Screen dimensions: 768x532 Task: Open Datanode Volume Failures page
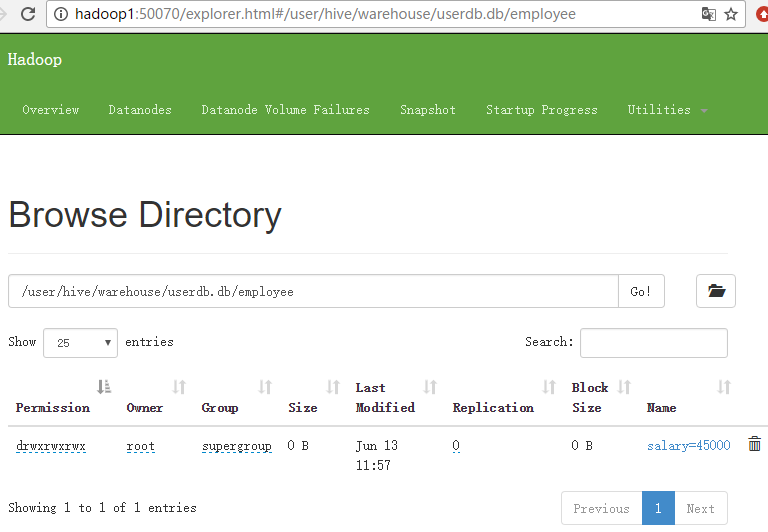tap(286, 110)
